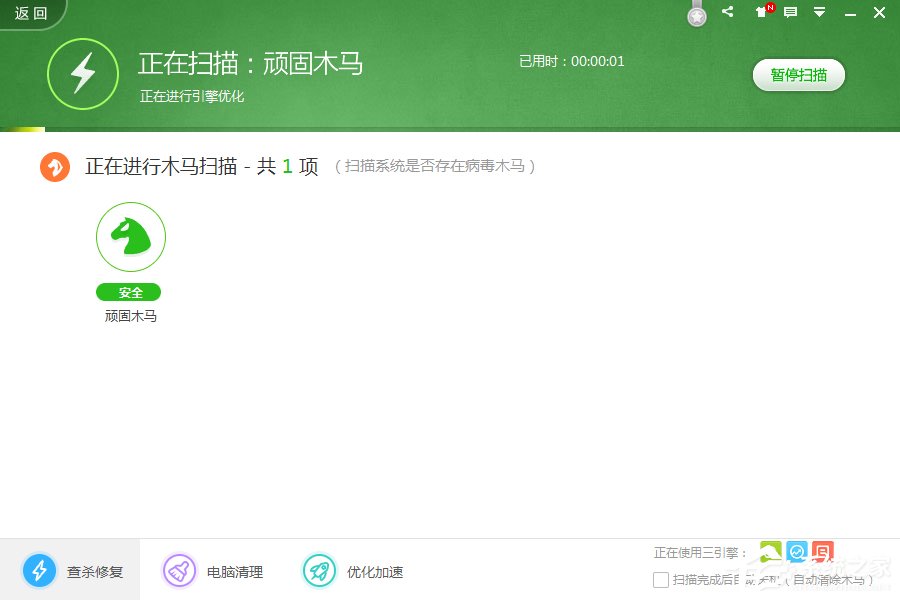
Task: Click the first scan engine icon
Action: click(x=770, y=551)
